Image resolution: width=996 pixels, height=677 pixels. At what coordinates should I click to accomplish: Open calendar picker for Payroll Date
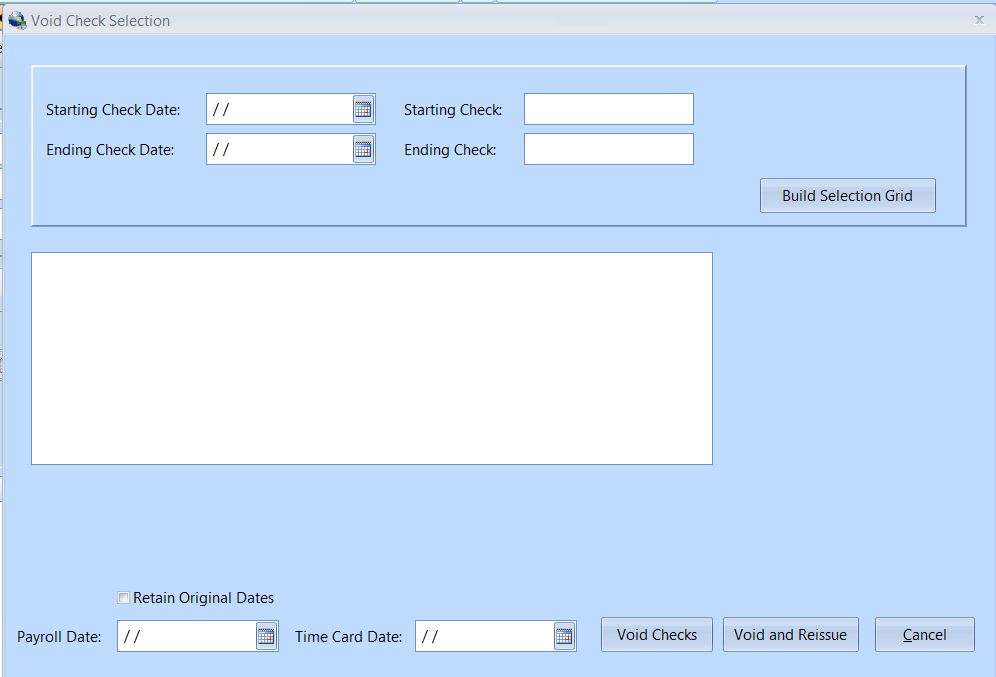[x=266, y=636]
